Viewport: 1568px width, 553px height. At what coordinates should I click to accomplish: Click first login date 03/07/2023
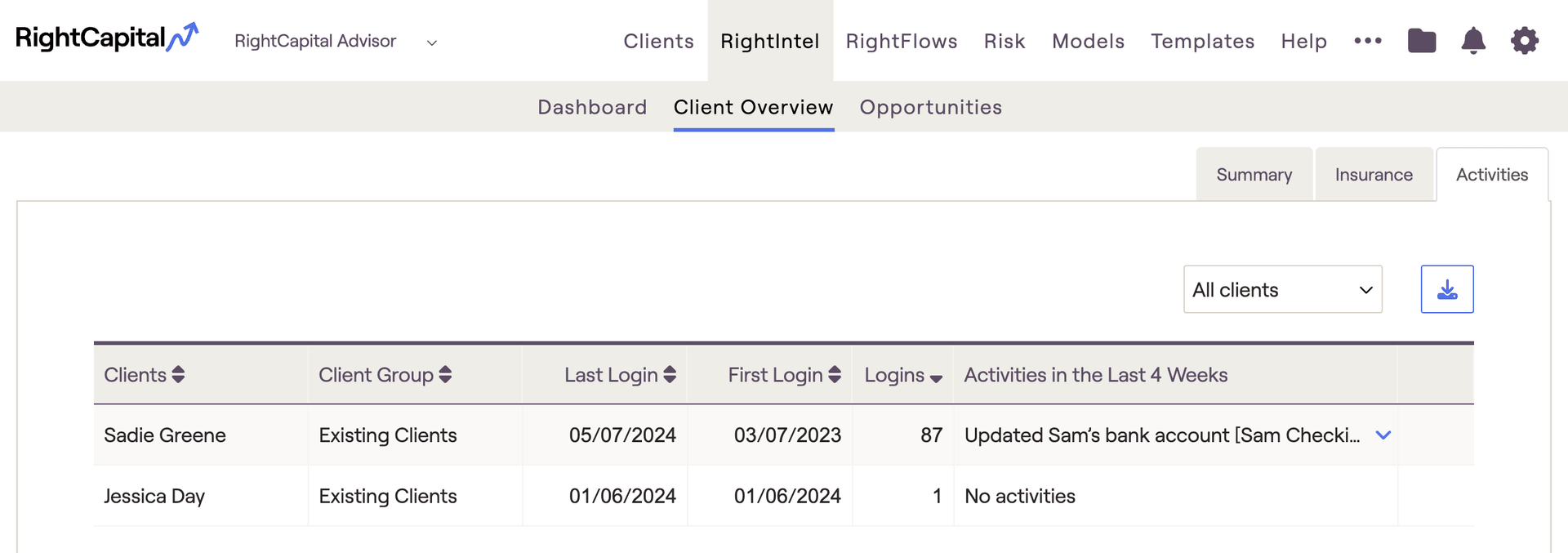pyautogui.click(x=787, y=435)
